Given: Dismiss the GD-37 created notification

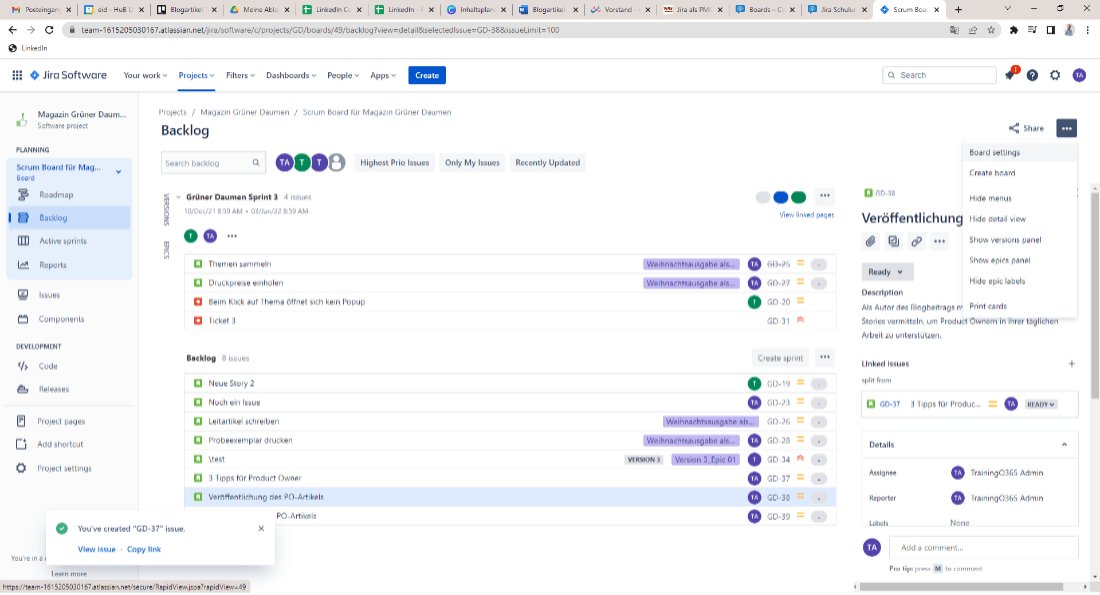Looking at the screenshot, I should (x=261, y=528).
